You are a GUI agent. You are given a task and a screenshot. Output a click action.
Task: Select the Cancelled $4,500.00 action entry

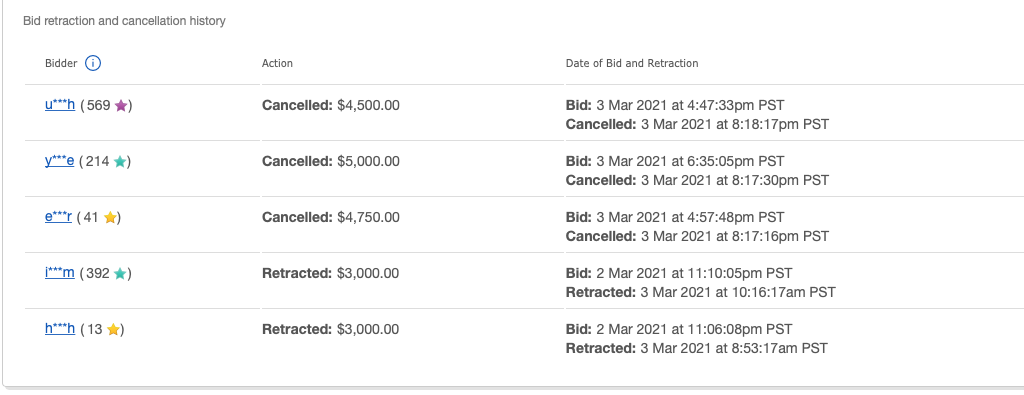(331, 105)
